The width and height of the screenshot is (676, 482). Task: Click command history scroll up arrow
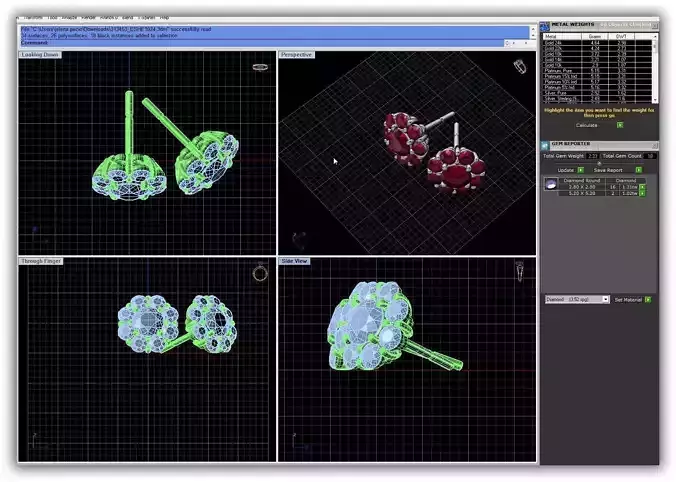pos(533,28)
